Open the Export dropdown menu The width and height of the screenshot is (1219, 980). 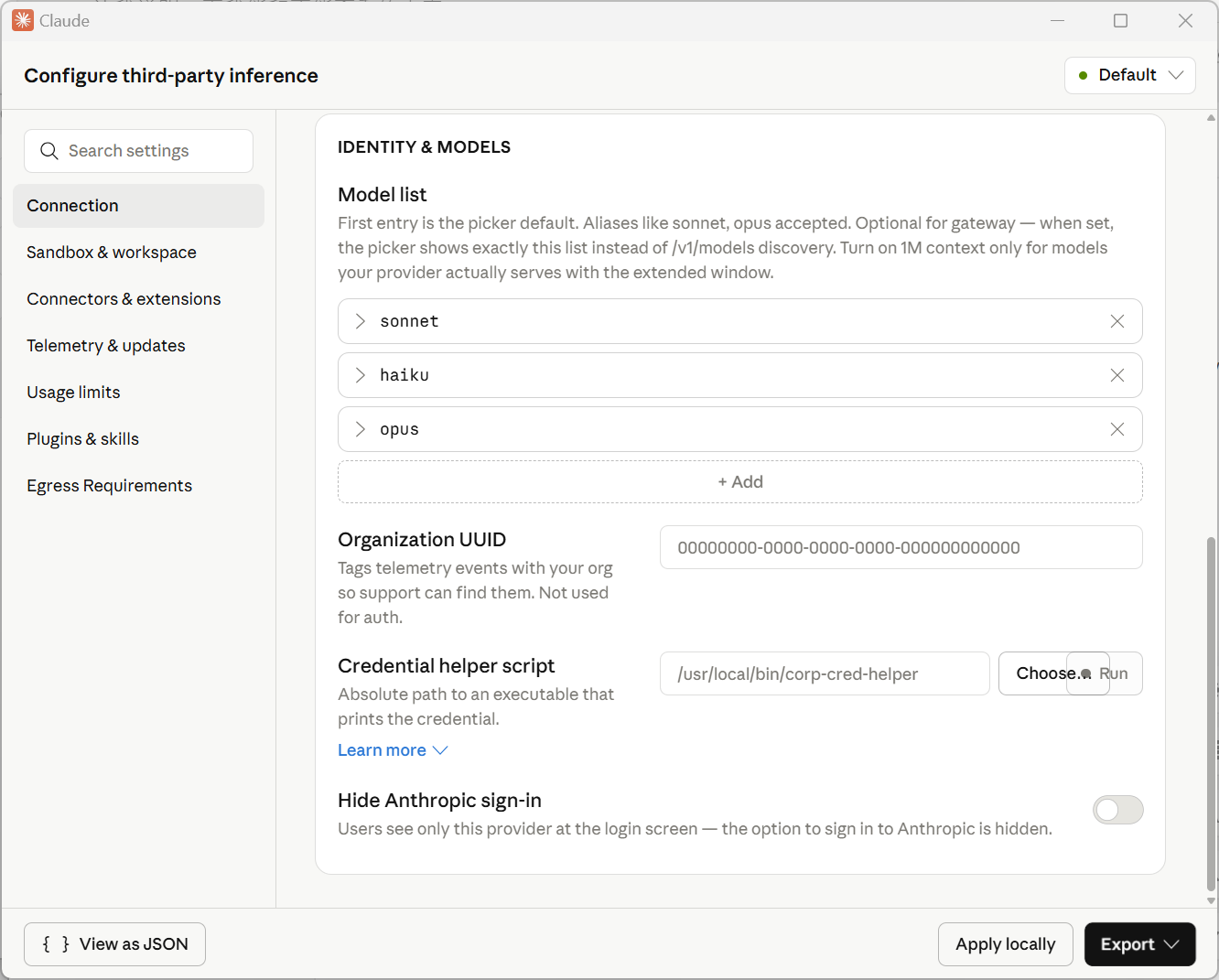pos(1139,944)
